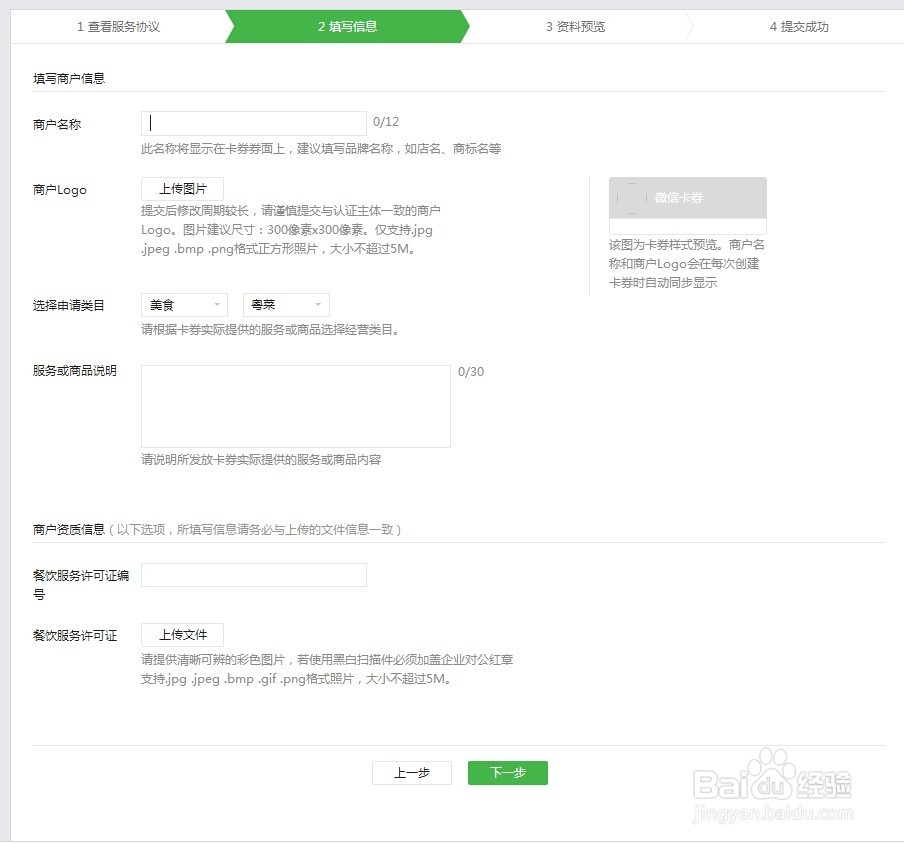This screenshot has width=904, height=844.
Task: Click the green 下一步 button
Action: [x=507, y=772]
